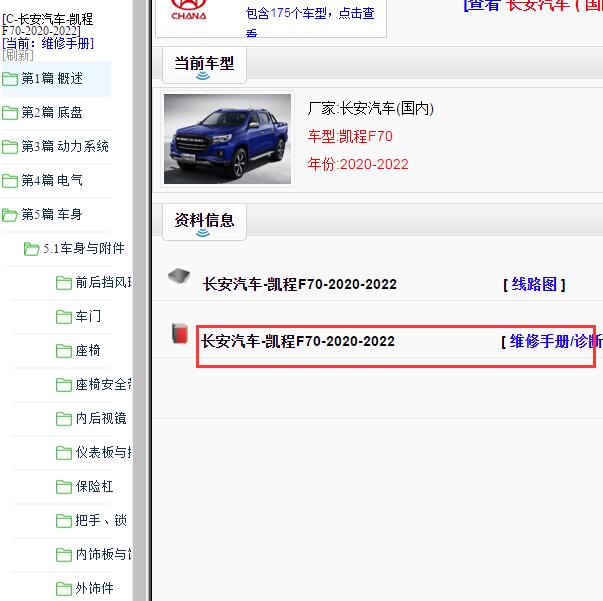The width and height of the screenshot is (603, 601).
Task: Open the 内饰板 subsection
Action: [x=104, y=554]
